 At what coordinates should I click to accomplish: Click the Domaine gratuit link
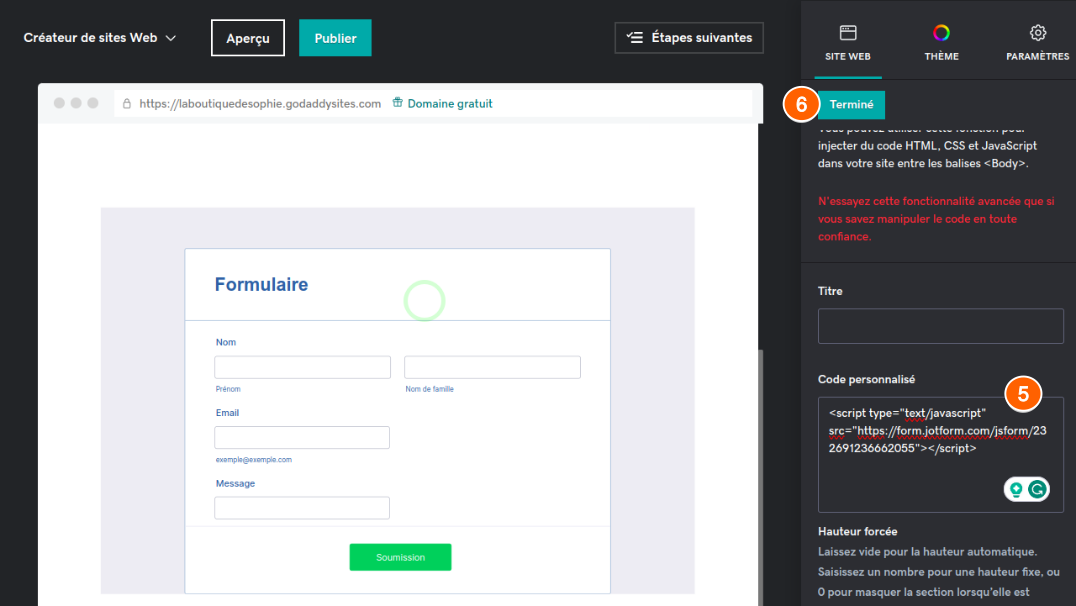tap(449, 104)
